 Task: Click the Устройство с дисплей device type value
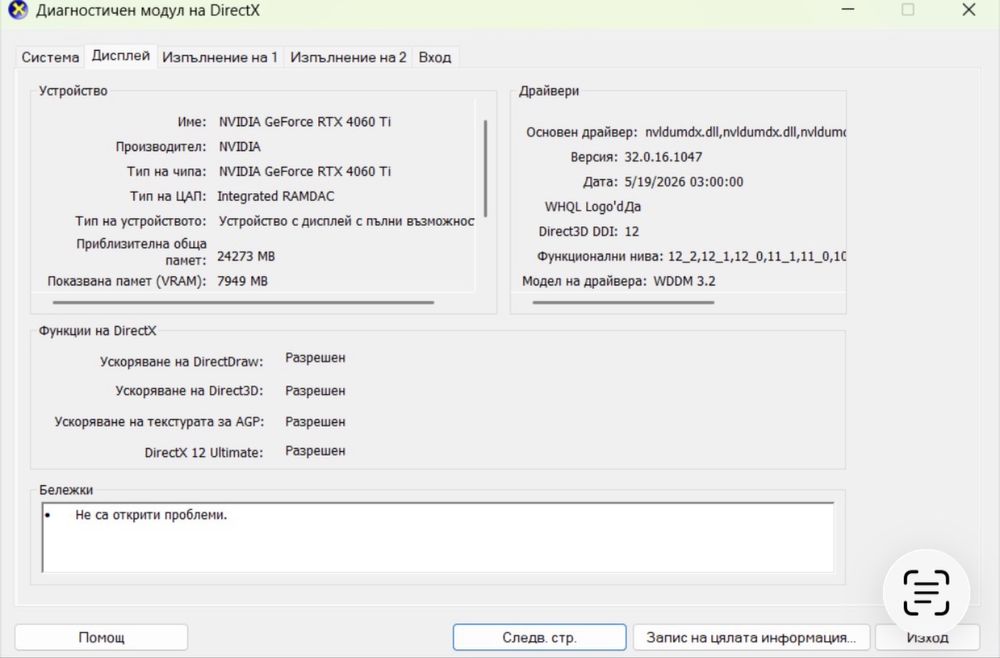tap(346, 221)
